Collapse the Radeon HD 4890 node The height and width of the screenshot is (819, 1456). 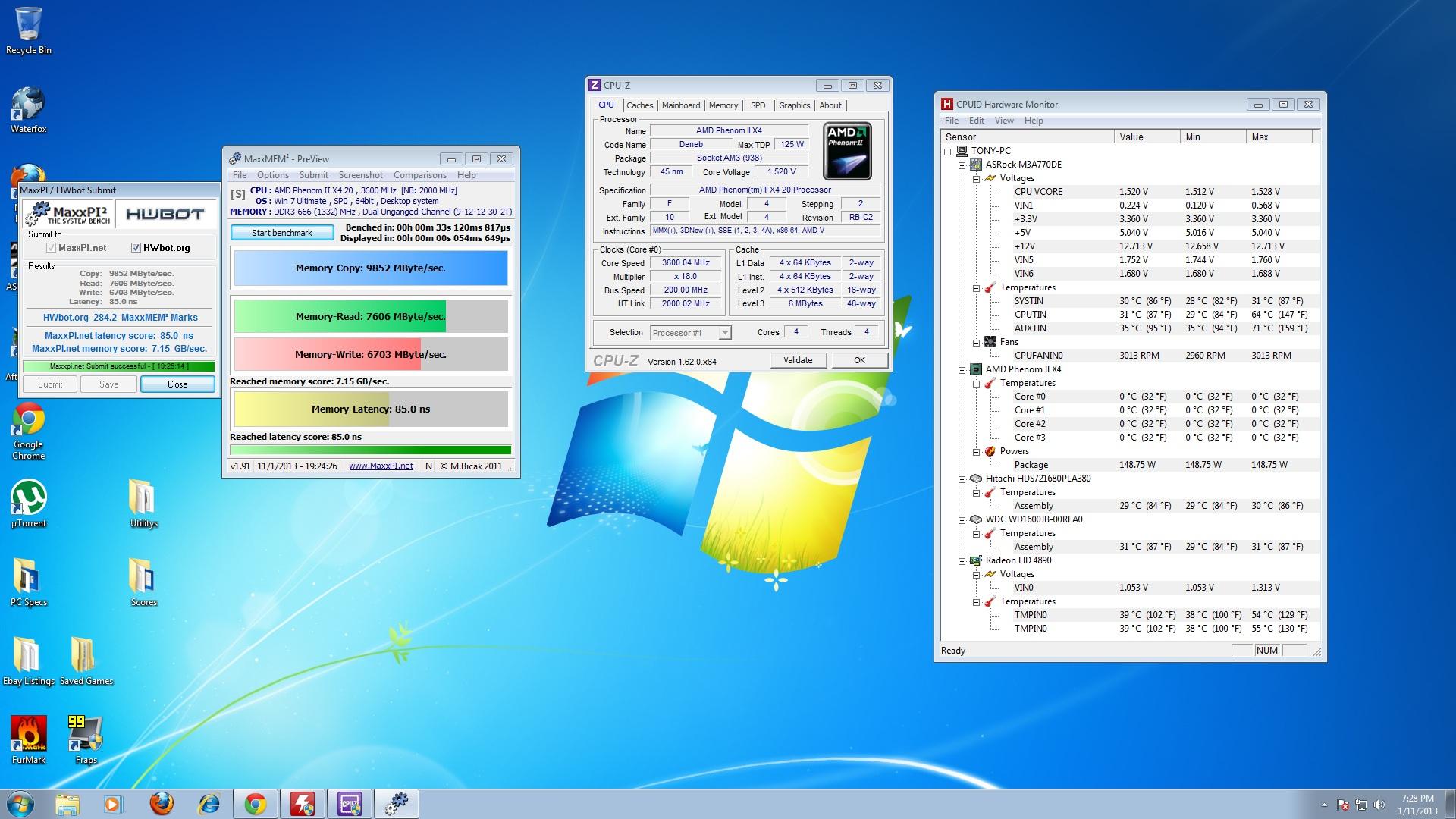(x=962, y=560)
